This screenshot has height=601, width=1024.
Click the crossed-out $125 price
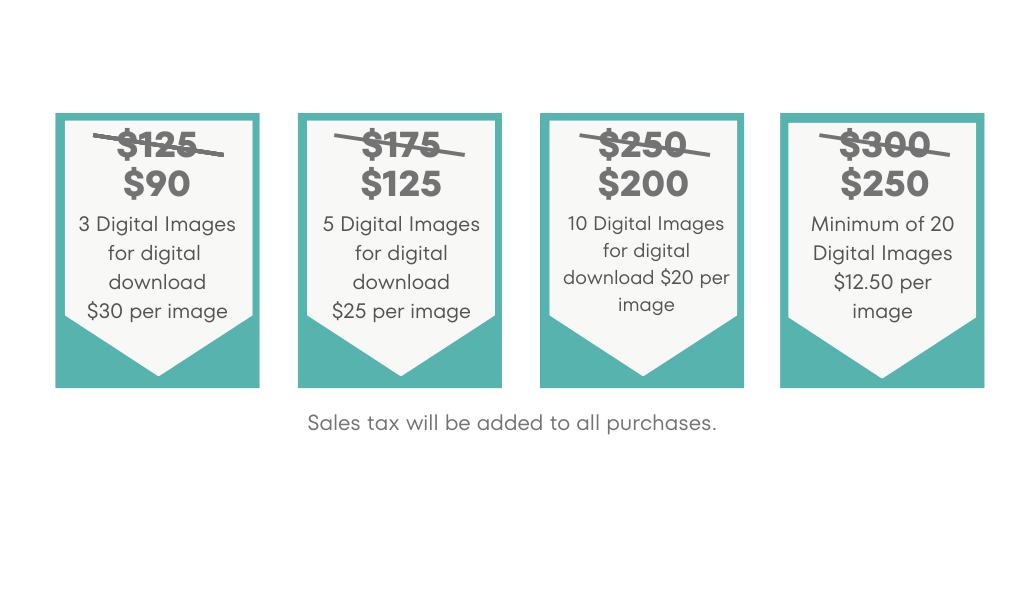pyautogui.click(x=157, y=144)
